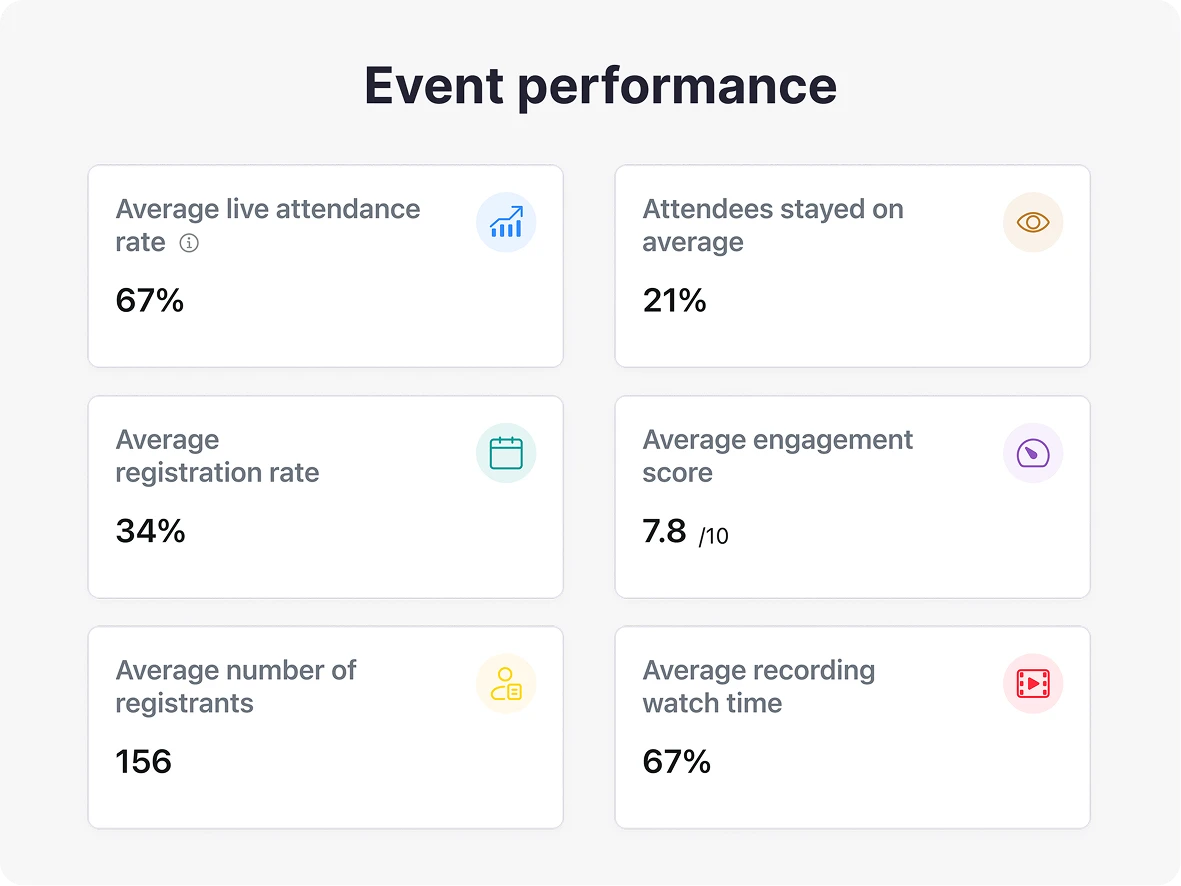Click the 156 registrants count
This screenshot has height=886, width=1181.
(x=143, y=762)
